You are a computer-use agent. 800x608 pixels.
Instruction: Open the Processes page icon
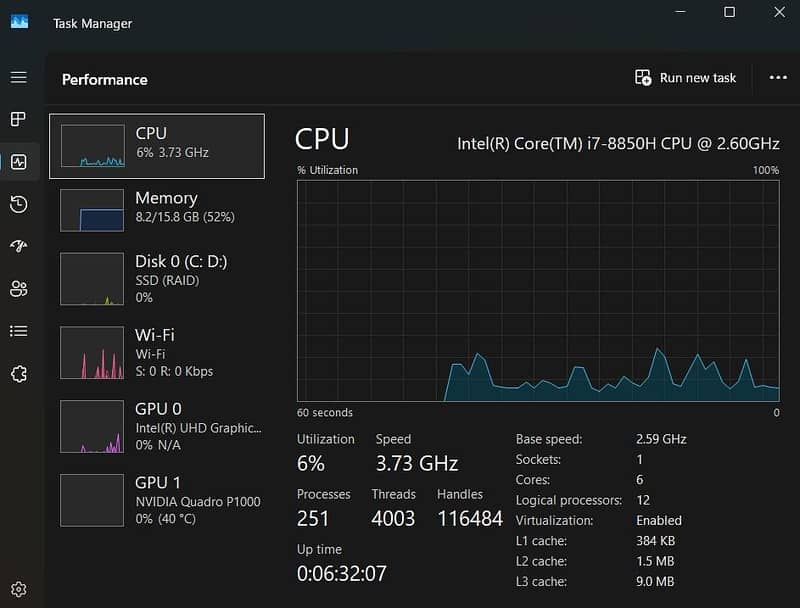[19, 119]
